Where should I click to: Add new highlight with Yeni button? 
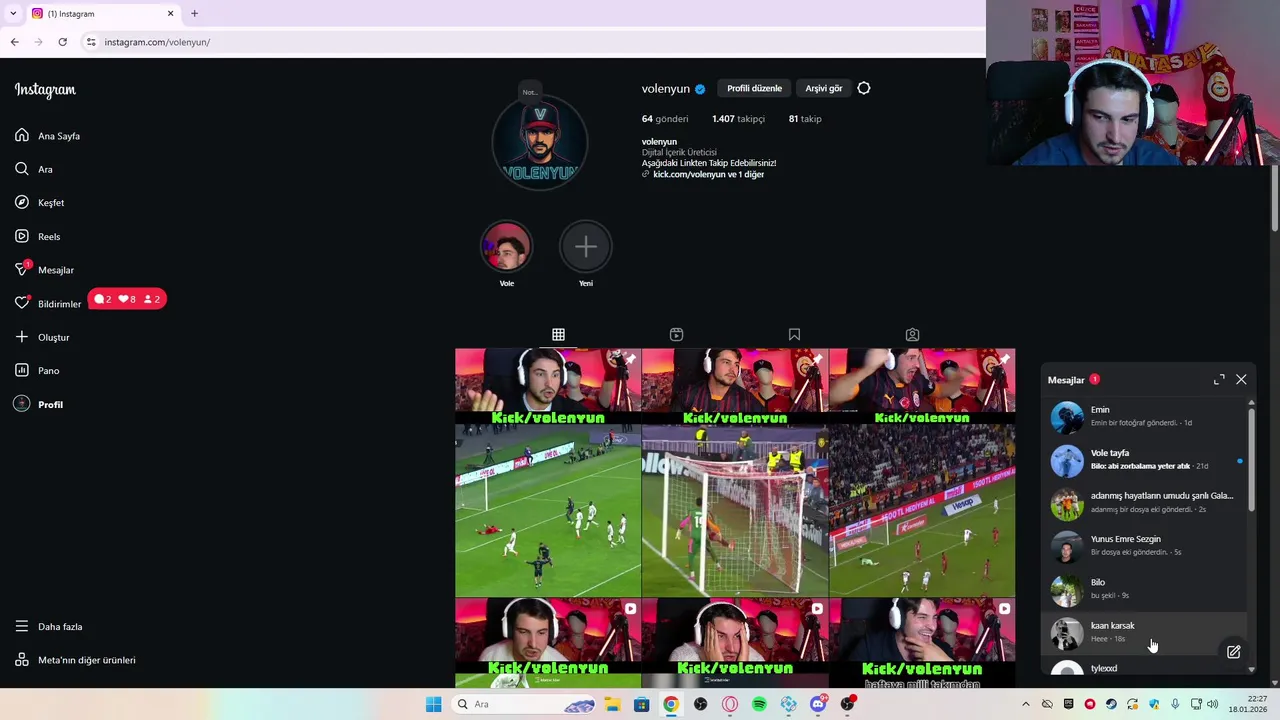pyautogui.click(x=586, y=247)
